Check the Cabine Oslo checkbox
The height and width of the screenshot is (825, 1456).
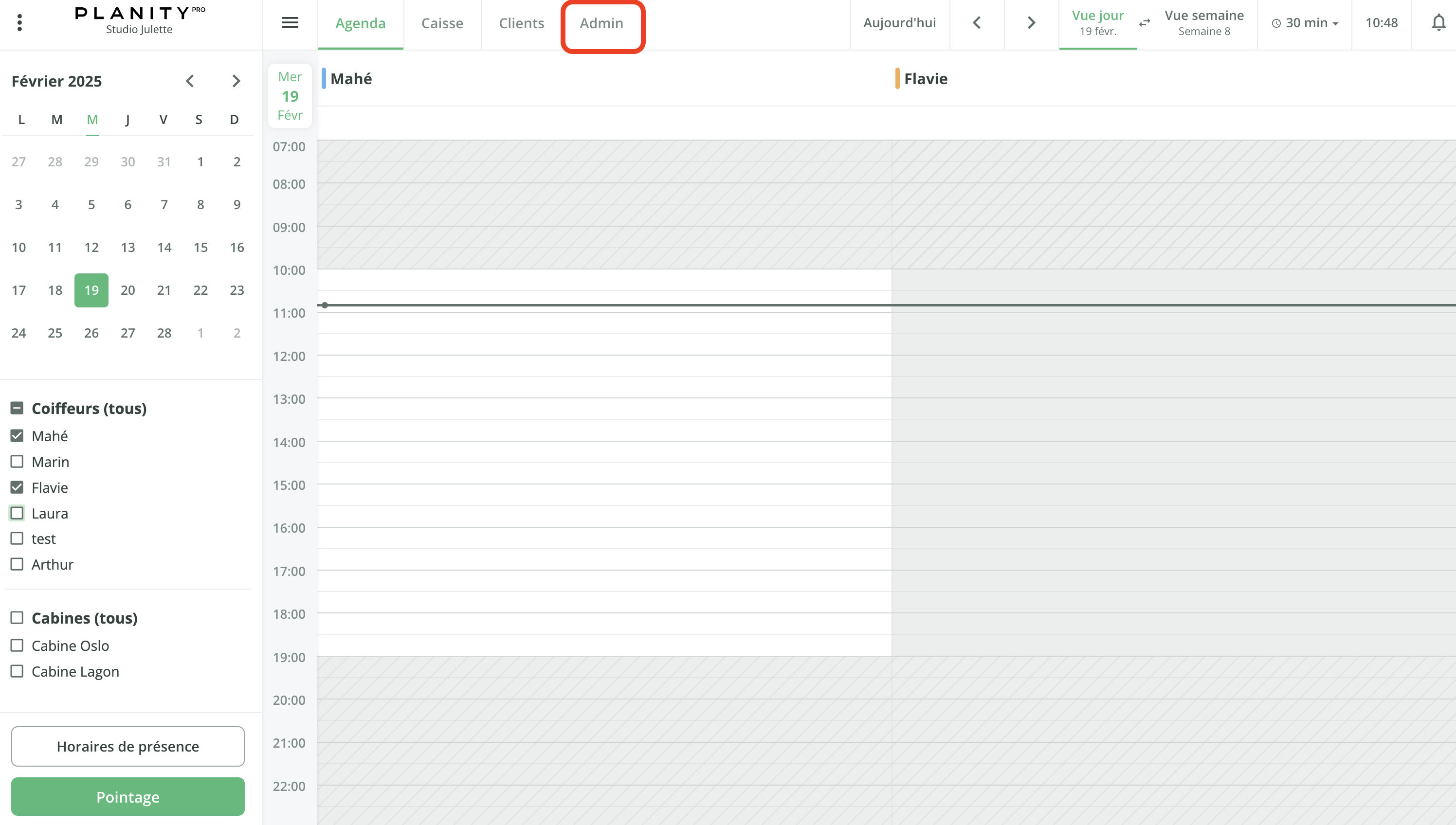pyautogui.click(x=16, y=645)
